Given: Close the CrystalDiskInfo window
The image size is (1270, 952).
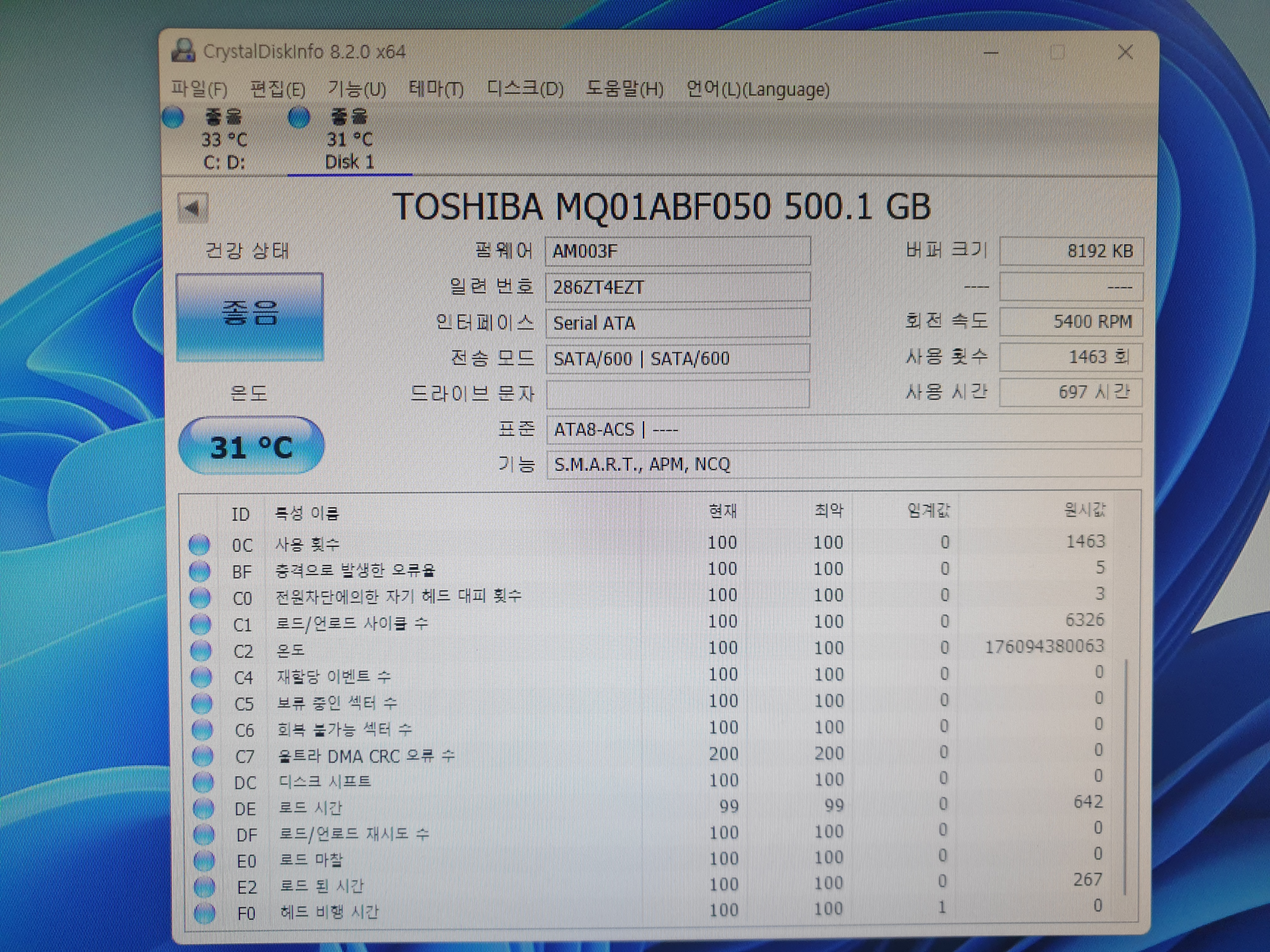Looking at the screenshot, I should [1125, 52].
